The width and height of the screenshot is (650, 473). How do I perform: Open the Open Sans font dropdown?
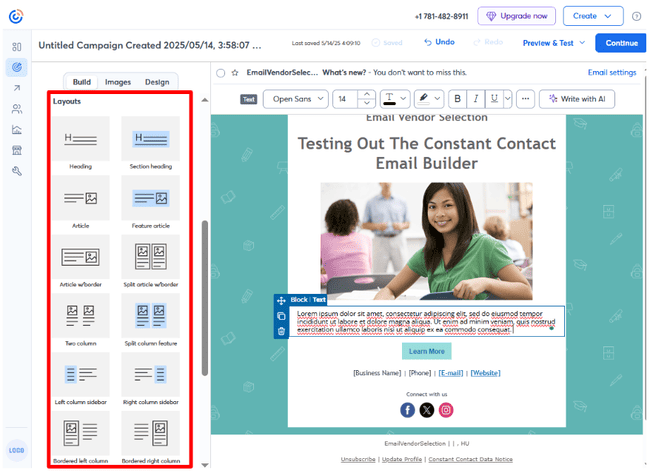coord(296,99)
